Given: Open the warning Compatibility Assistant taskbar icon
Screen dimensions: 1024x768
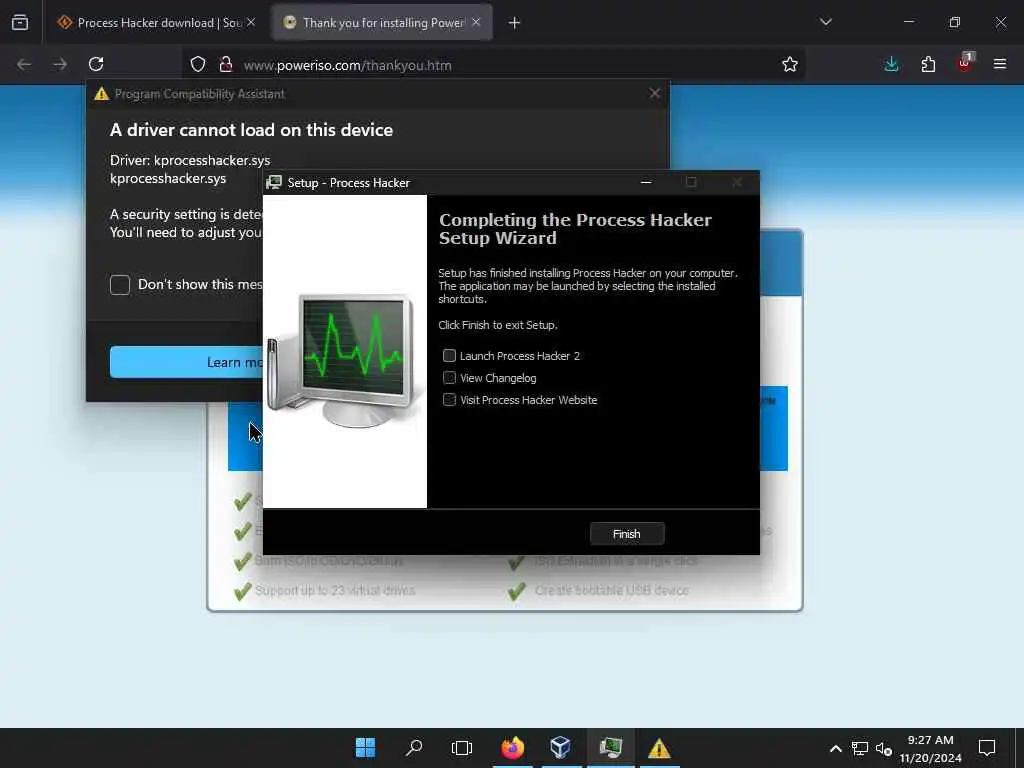Looking at the screenshot, I should 659,747.
